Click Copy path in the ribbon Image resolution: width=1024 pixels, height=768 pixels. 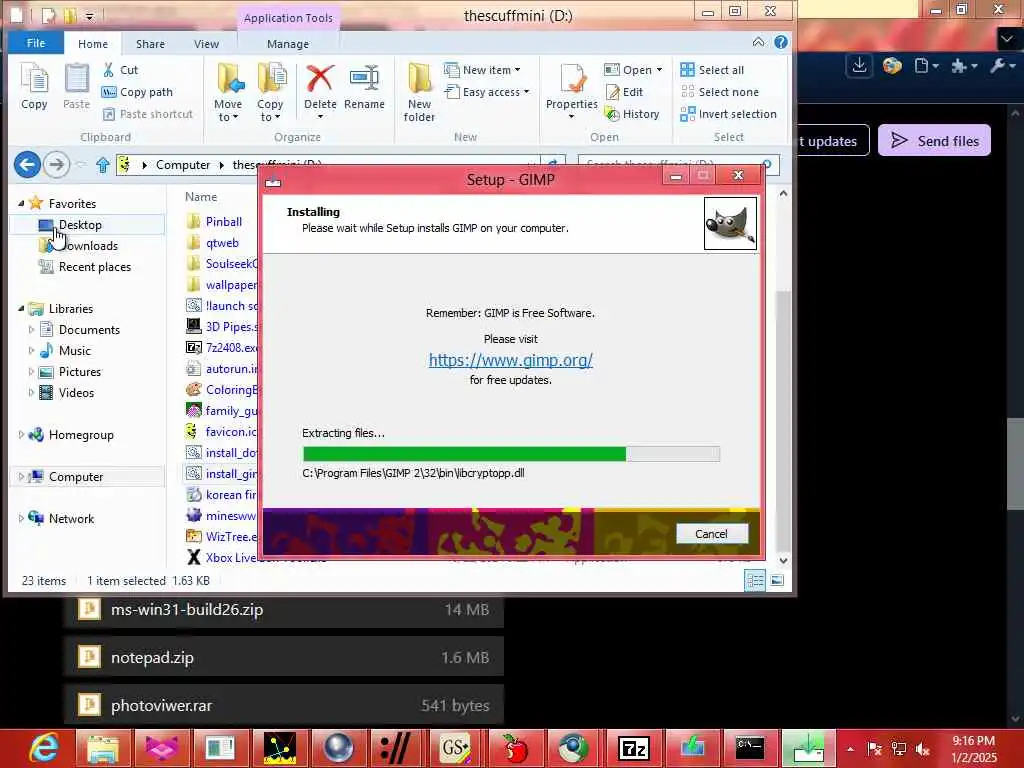137,92
